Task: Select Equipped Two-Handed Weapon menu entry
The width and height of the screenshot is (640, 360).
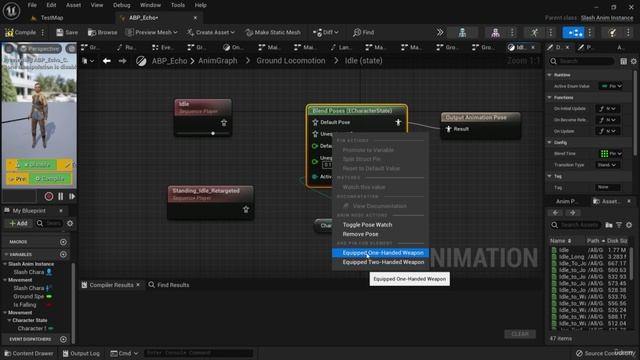Action: click(x=380, y=262)
